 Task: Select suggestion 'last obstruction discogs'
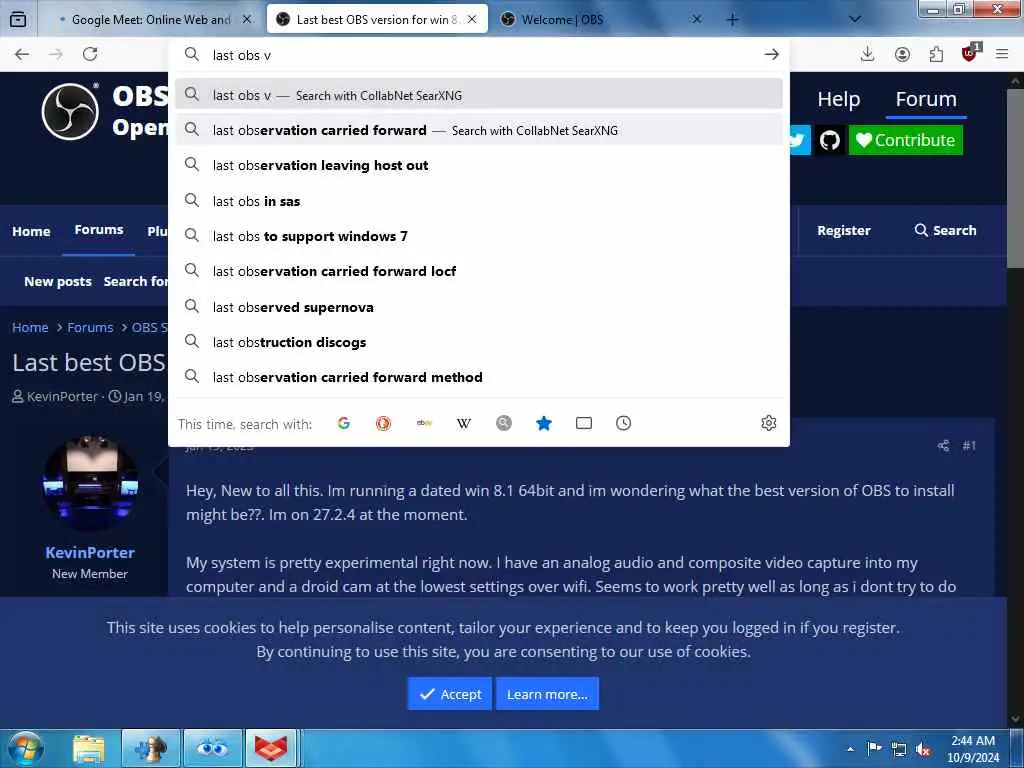coord(479,342)
